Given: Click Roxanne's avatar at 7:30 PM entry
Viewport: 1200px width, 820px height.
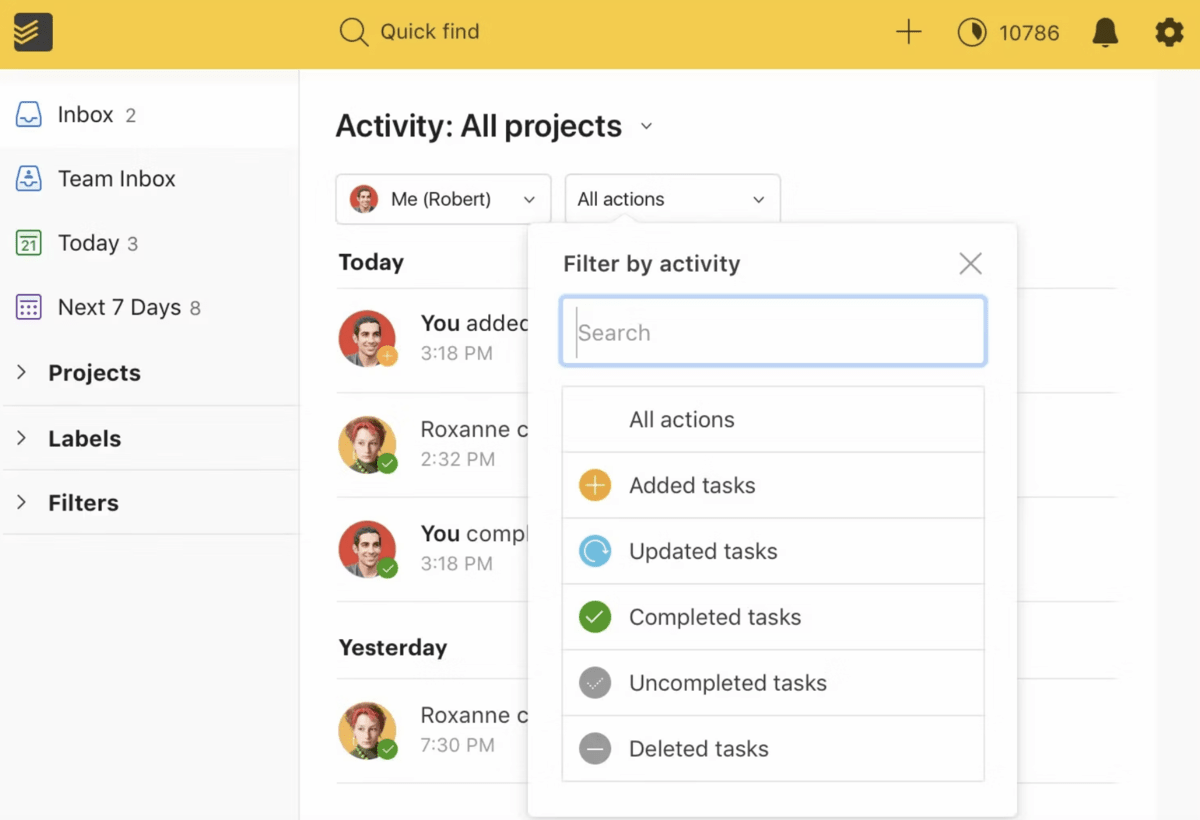Looking at the screenshot, I should (367, 730).
